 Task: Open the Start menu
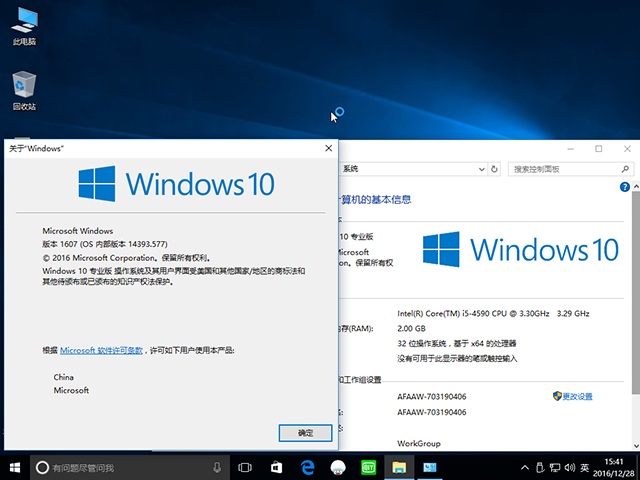pyautogui.click(x=15, y=467)
